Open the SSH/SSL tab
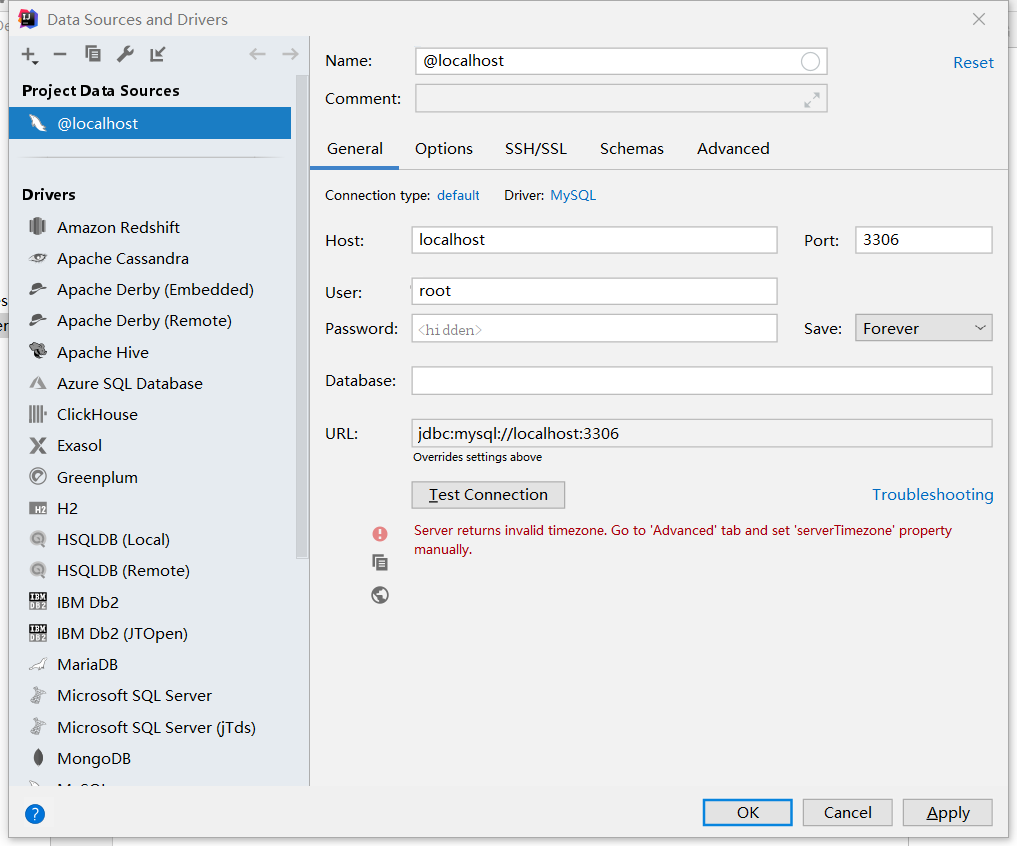The image size is (1017, 846). tap(536, 149)
